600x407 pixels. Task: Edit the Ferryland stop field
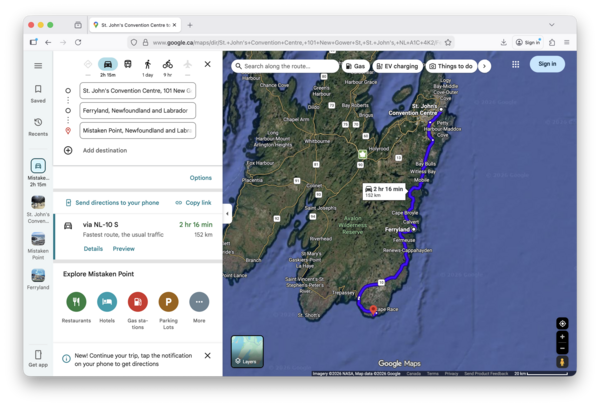click(x=138, y=111)
